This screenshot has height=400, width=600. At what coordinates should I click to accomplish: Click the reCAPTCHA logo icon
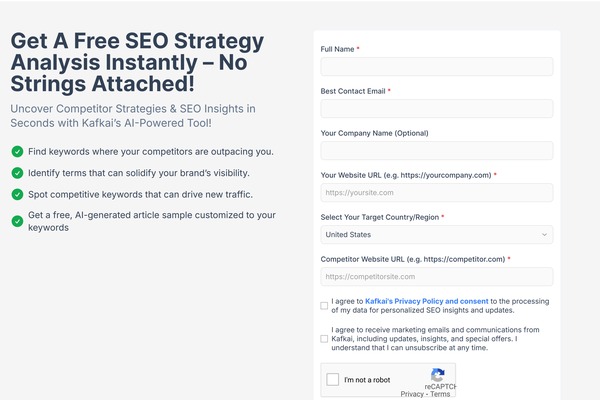(x=438, y=374)
